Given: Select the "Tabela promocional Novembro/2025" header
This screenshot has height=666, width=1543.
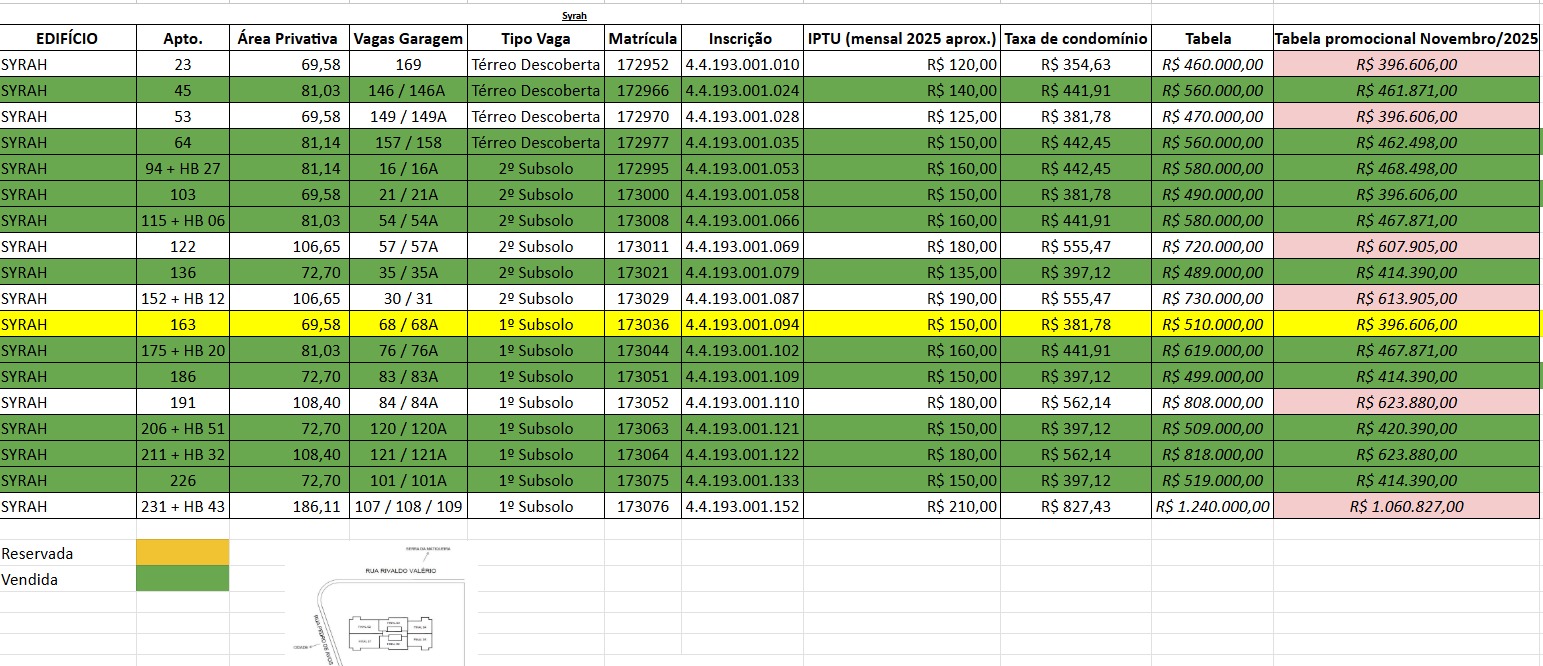Looking at the screenshot, I should pyautogui.click(x=1406, y=39).
